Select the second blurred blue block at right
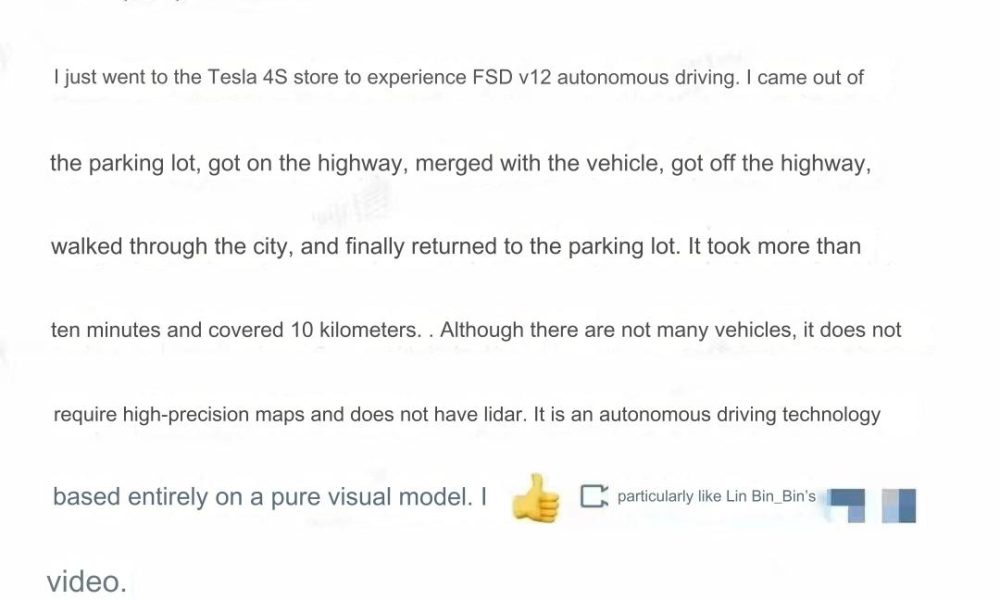 coord(899,506)
